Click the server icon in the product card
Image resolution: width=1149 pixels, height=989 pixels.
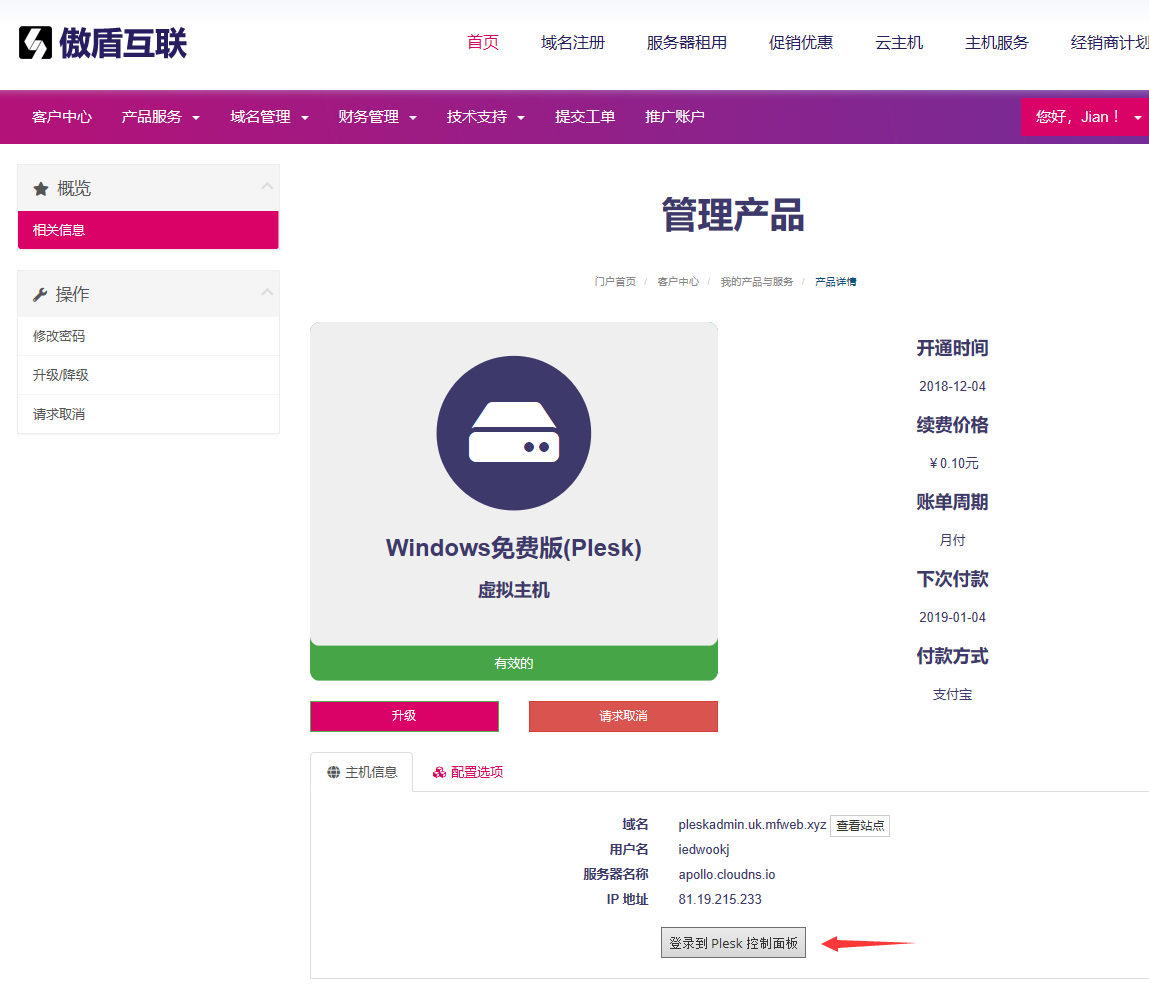[x=513, y=432]
